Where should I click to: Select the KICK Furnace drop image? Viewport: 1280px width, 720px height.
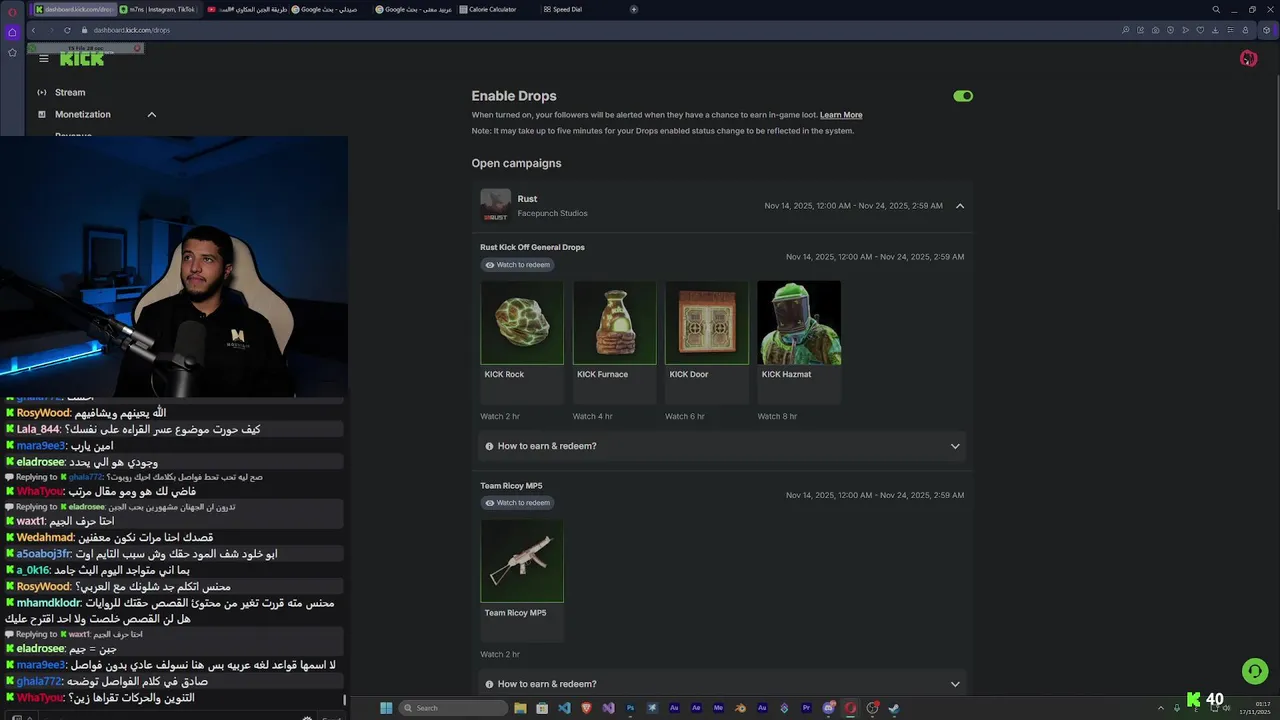coord(614,323)
